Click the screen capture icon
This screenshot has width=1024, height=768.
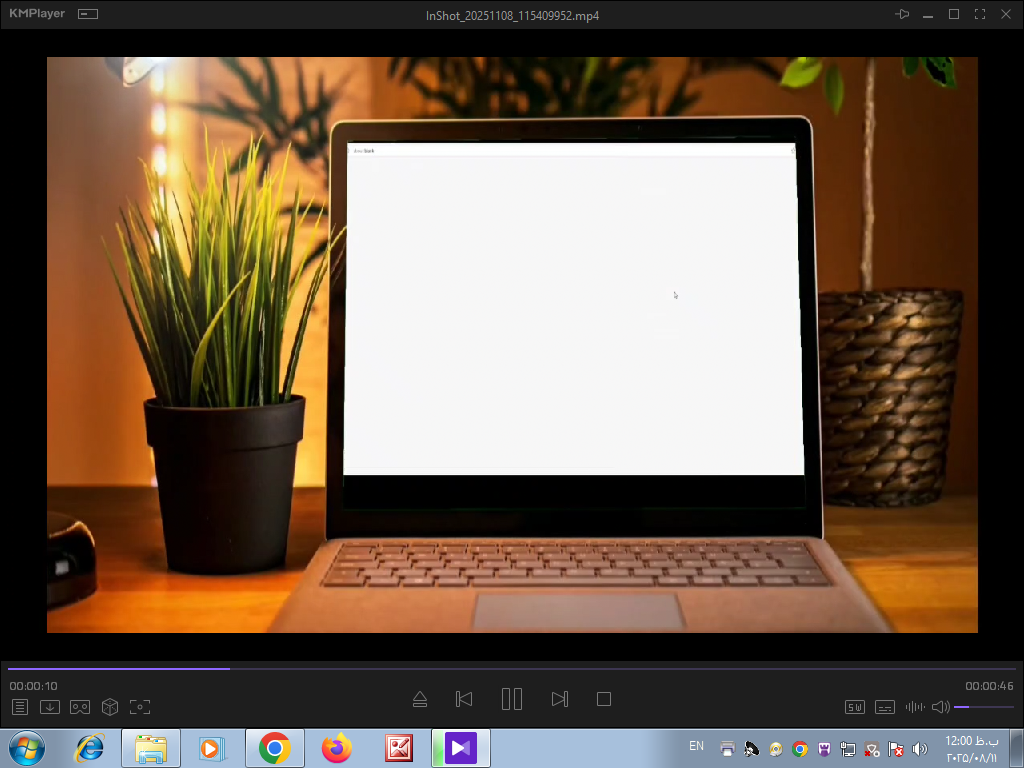click(140, 707)
